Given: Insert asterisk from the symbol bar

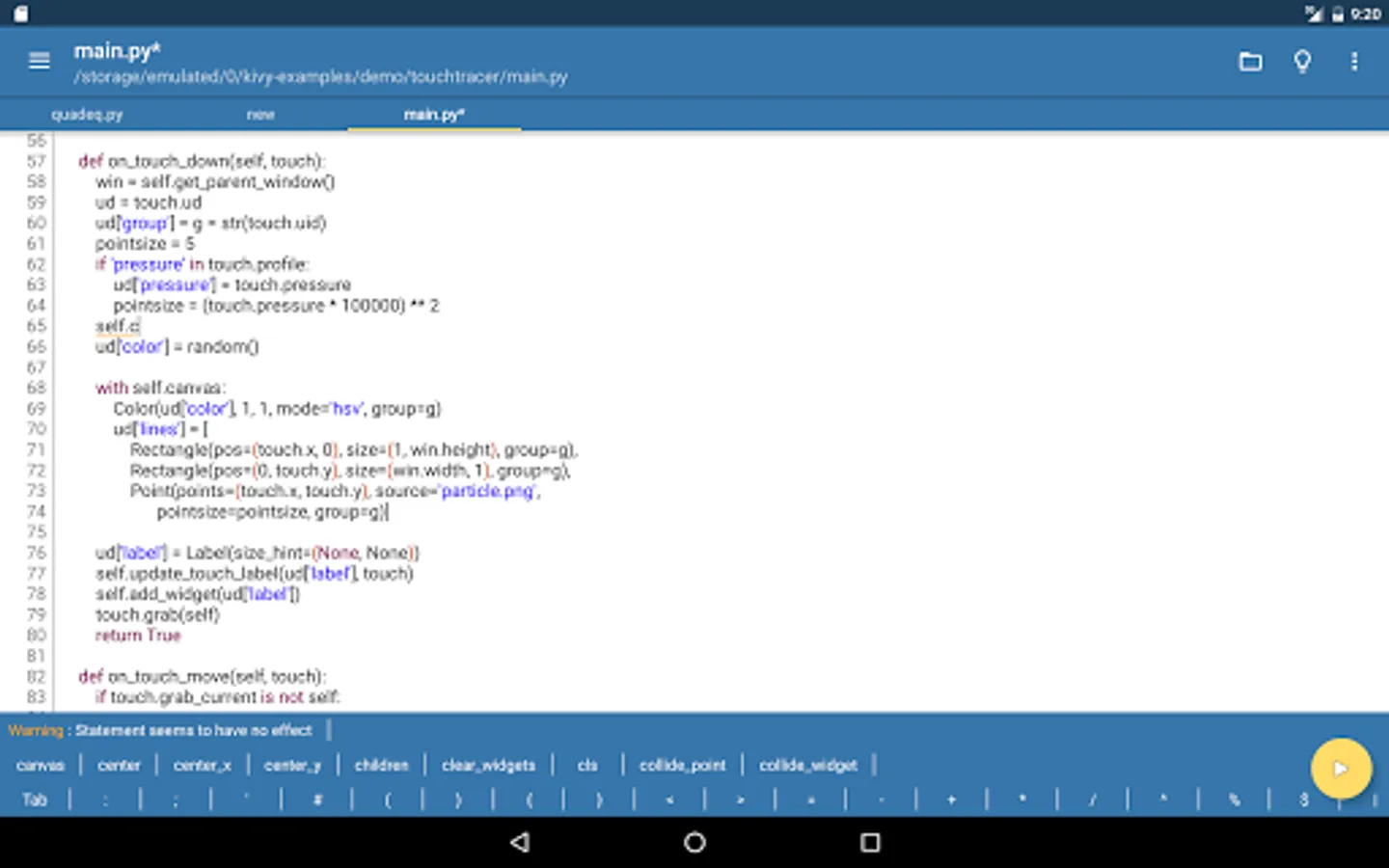Looking at the screenshot, I should (x=1022, y=800).
